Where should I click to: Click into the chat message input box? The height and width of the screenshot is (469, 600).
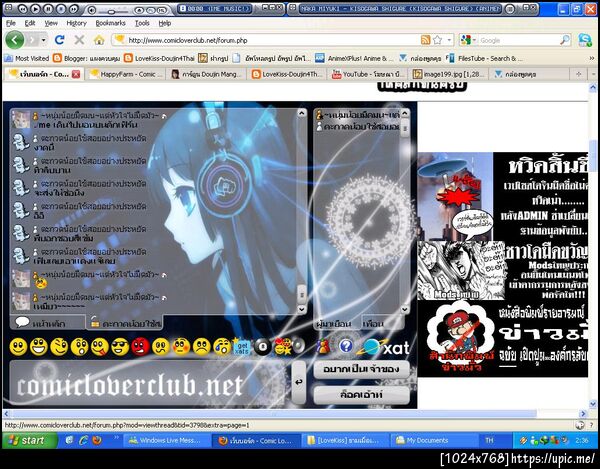149,383
